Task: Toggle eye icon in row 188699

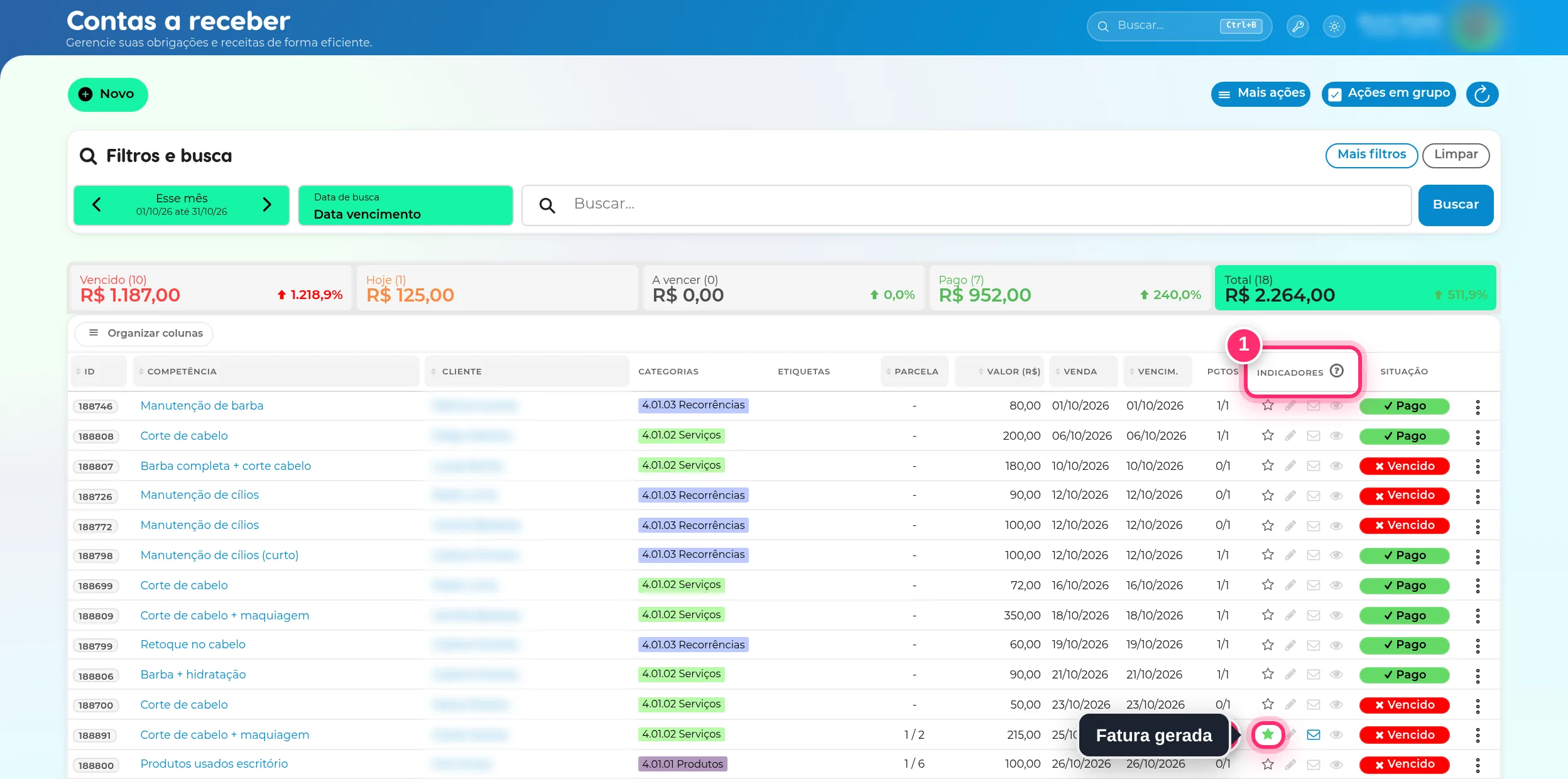Action: point(1336,586)
